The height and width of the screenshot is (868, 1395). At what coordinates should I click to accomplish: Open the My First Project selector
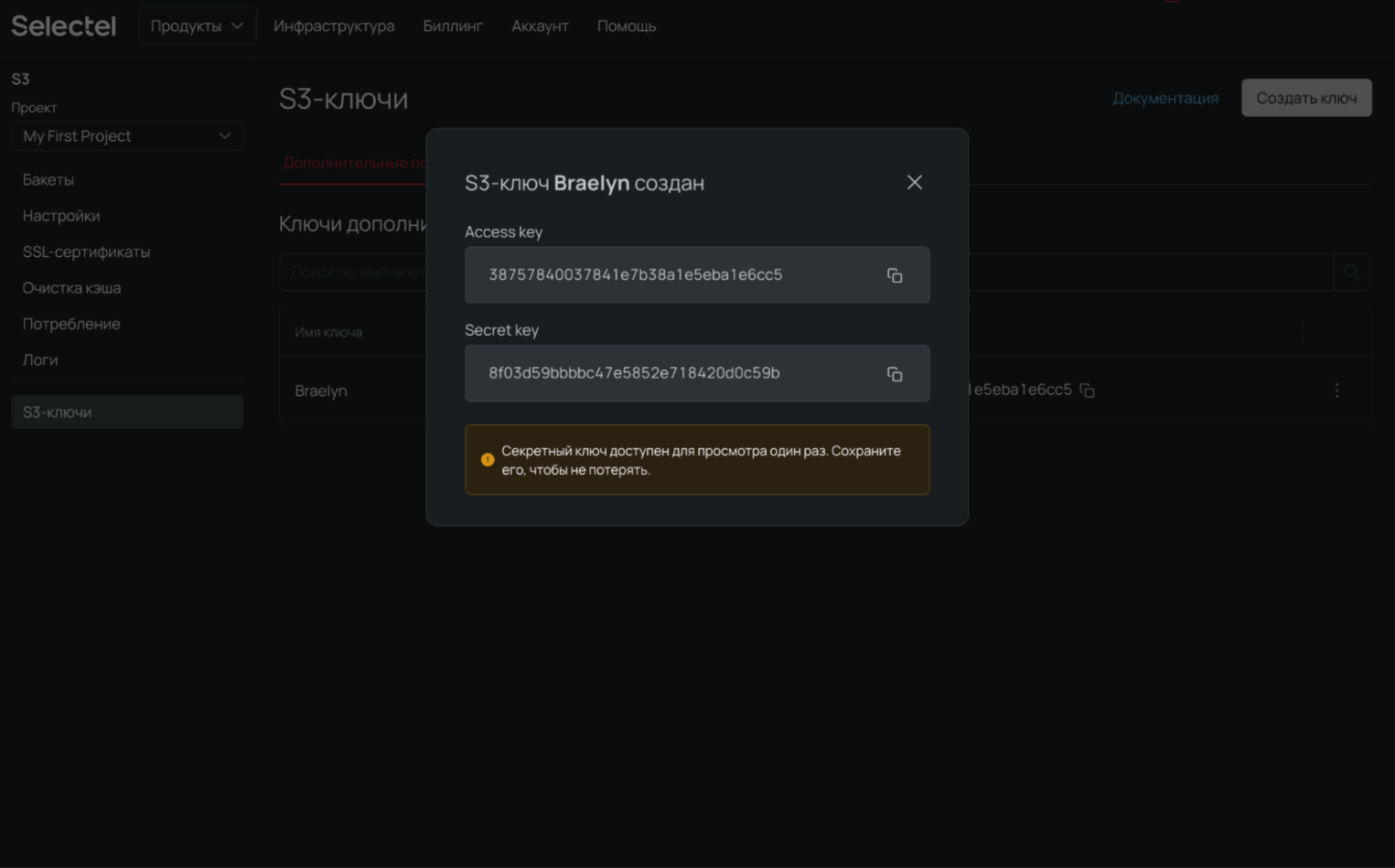point(127,136)
